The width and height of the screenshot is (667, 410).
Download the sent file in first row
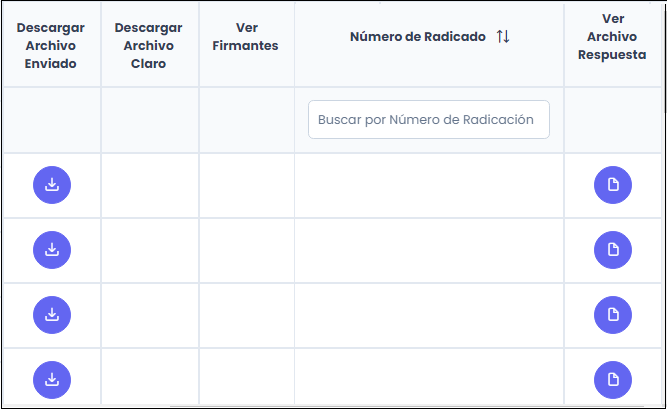[x=52, y=185]
